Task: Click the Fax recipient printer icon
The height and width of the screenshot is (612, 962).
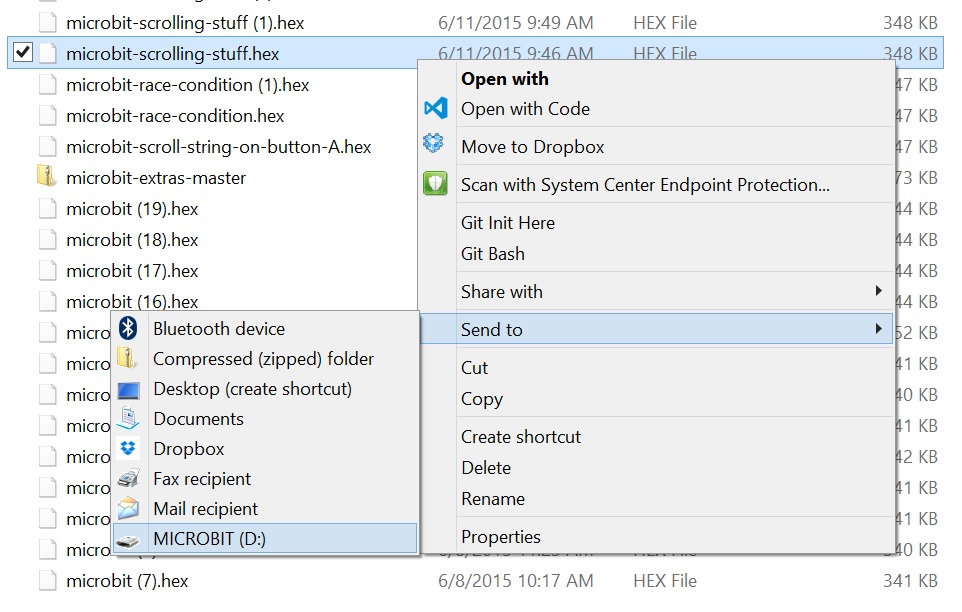Action: 128,479
